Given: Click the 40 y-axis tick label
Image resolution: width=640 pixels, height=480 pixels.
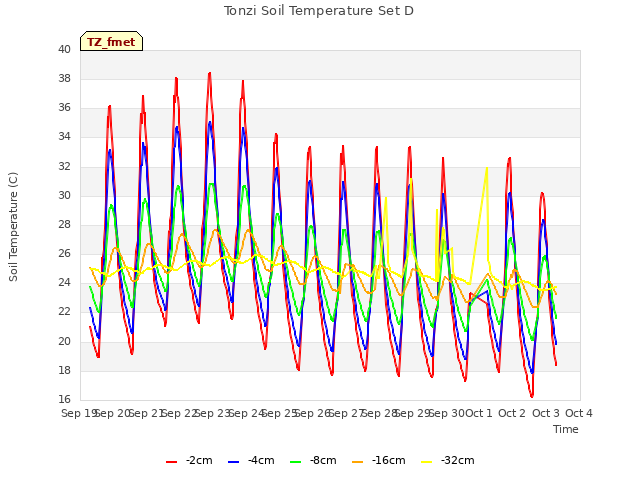Looking at the screenshot, I should pos(64,49).
